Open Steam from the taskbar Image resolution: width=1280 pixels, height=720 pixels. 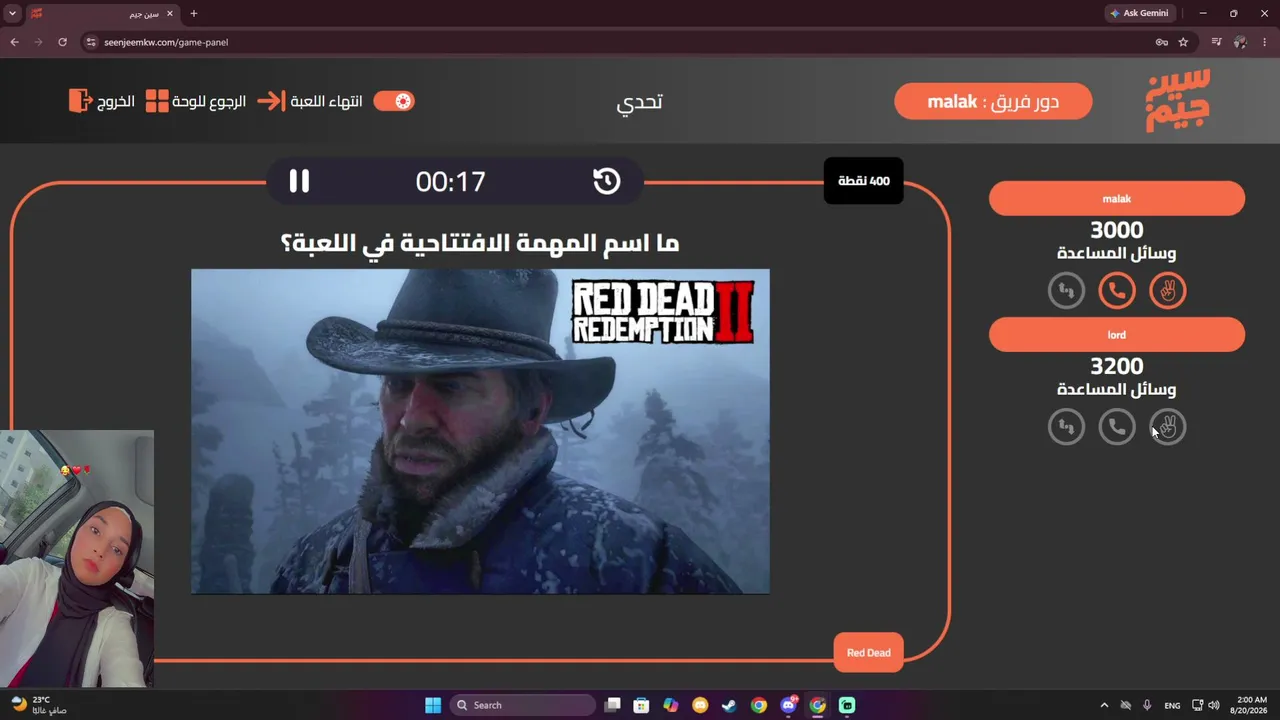click(730, 705)
